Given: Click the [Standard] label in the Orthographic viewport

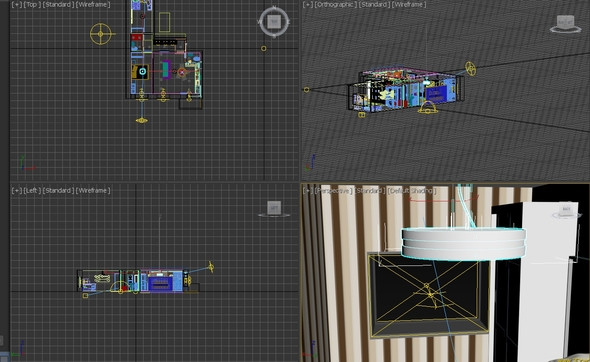Looking at the screenshot, I should (374, 5).
